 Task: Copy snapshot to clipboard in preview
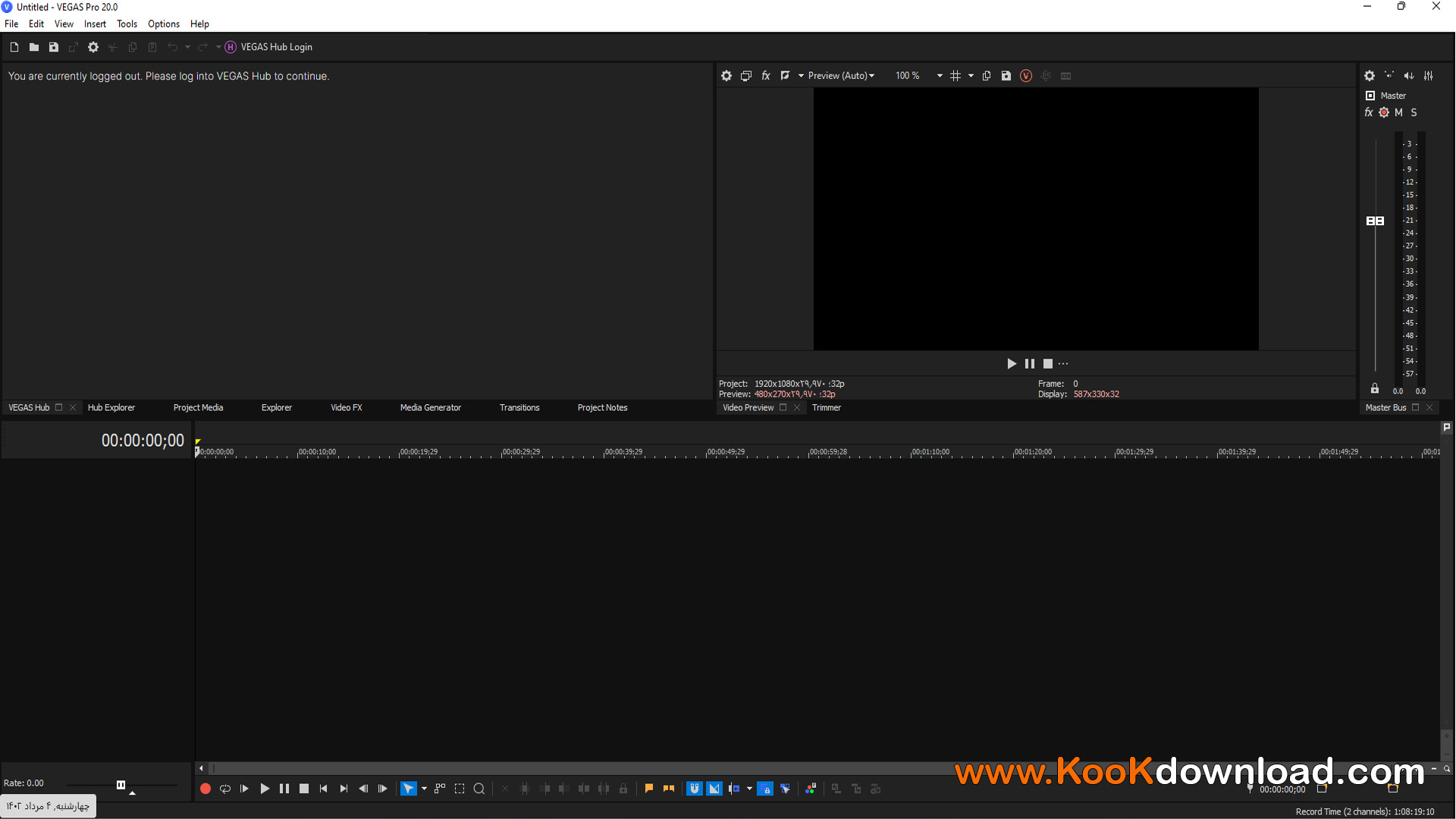(x=987, y=76)
